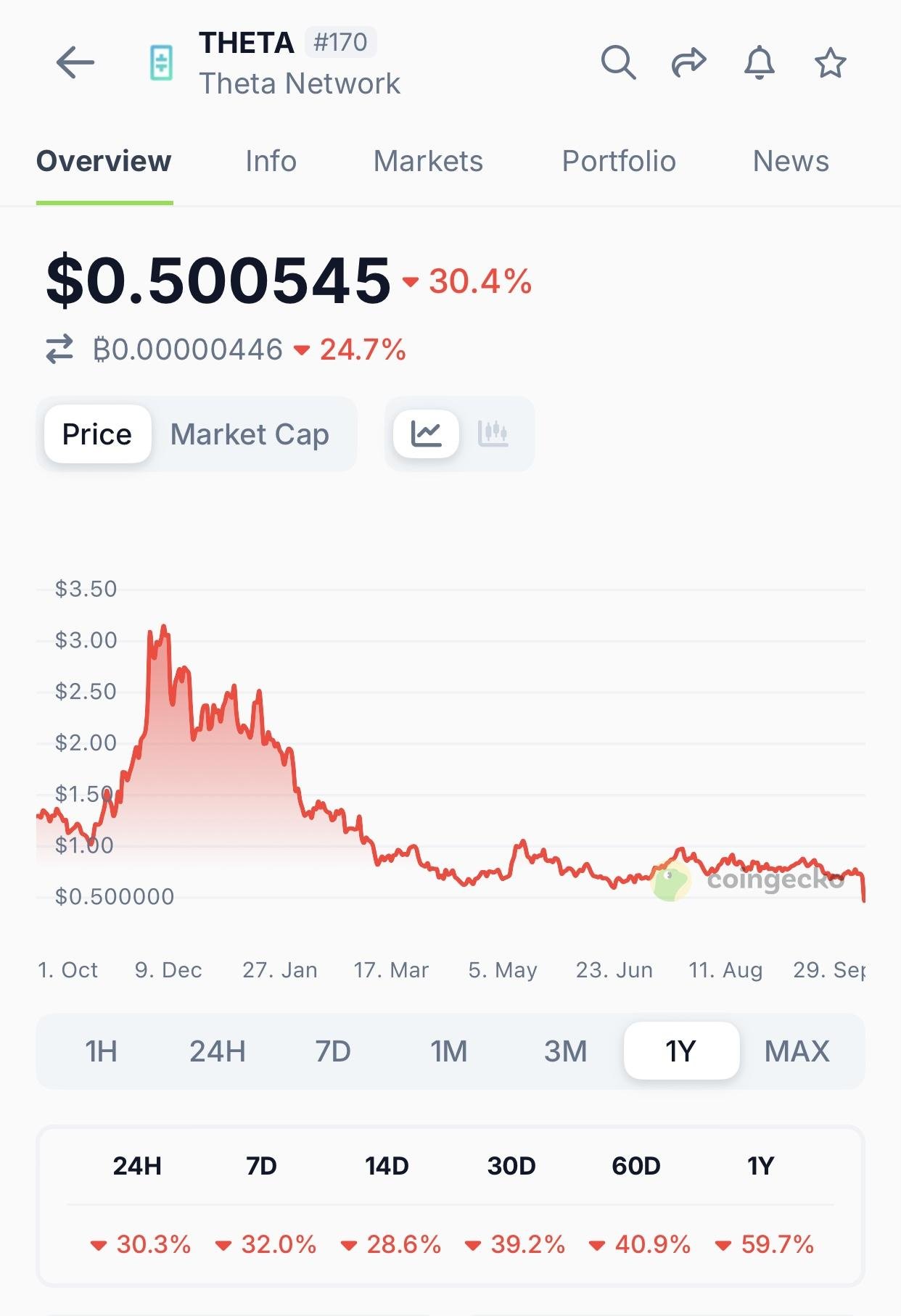Choose the 24H time range

click(x=217, y=1051)
